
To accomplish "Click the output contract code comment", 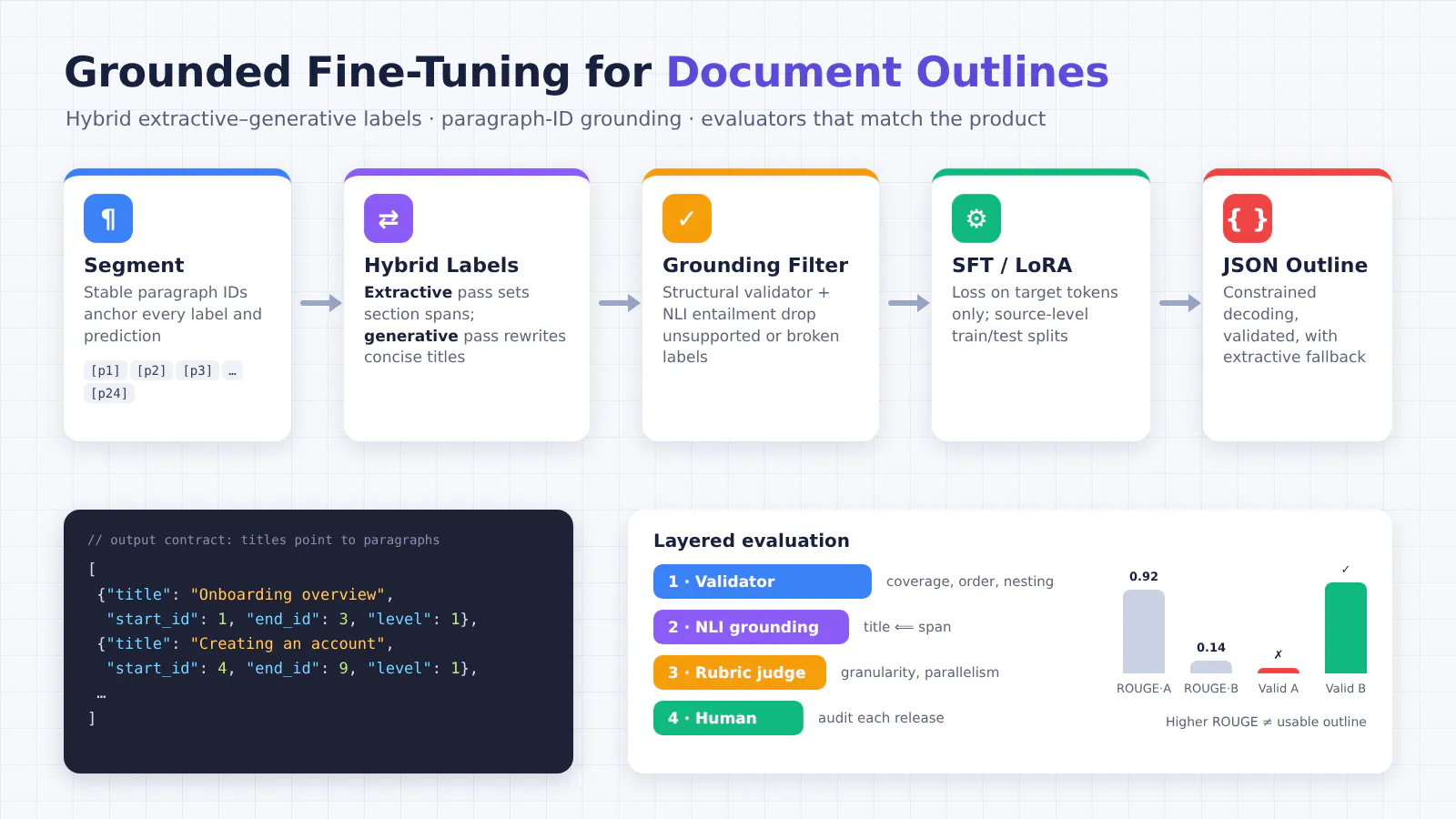I will (x=264, y=540).
